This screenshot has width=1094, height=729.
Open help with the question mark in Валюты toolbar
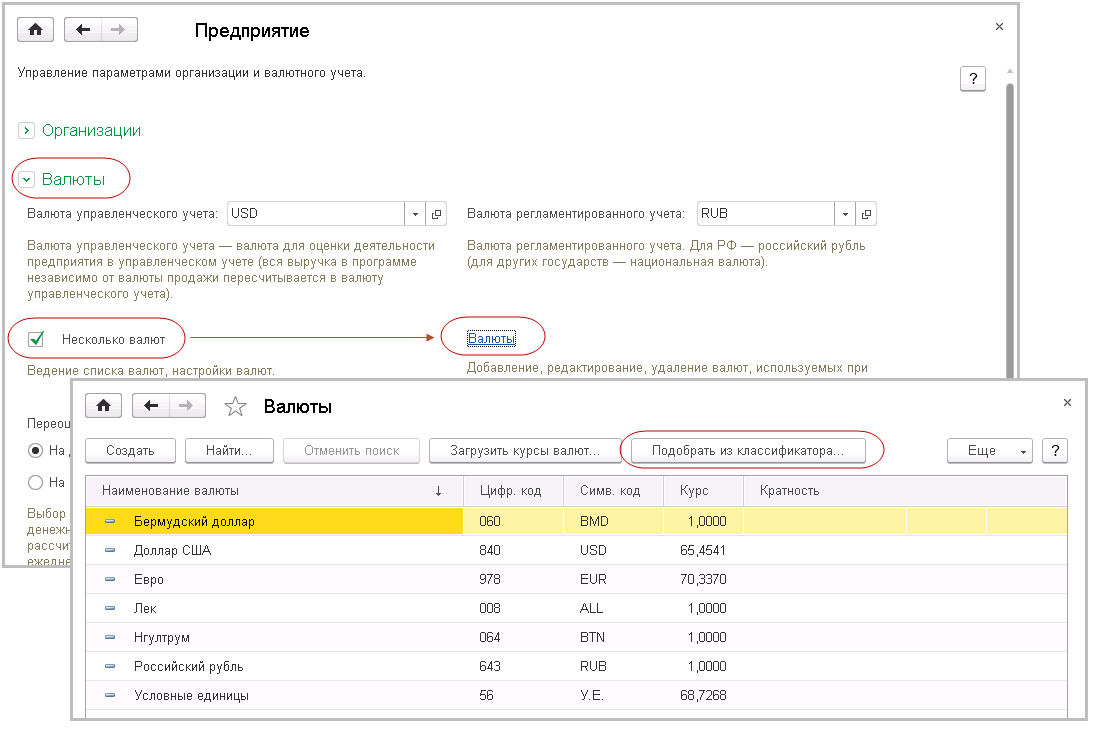(x=1054, y=451)
